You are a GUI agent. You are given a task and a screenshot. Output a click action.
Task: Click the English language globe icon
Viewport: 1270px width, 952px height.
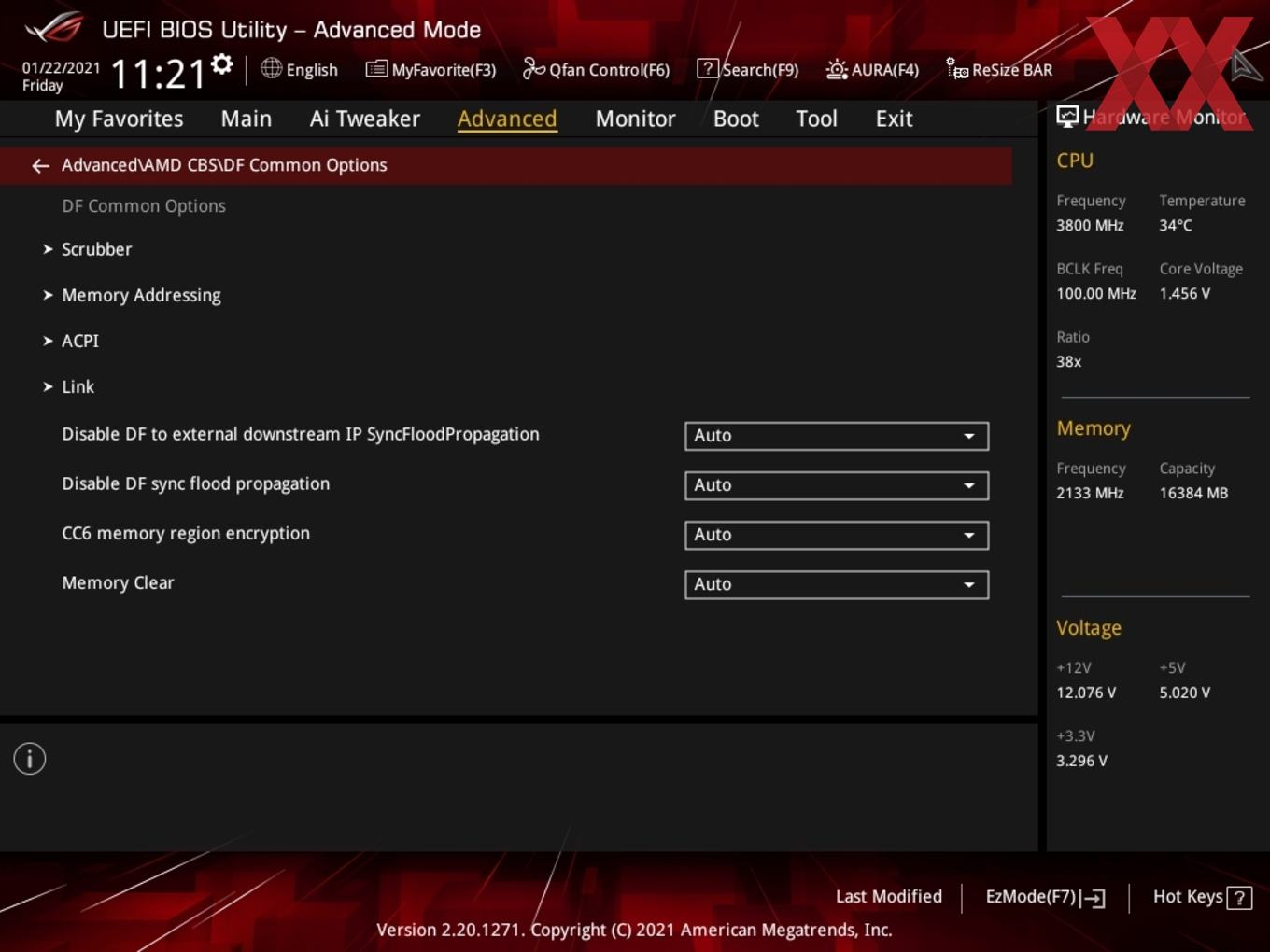[271, 68]
